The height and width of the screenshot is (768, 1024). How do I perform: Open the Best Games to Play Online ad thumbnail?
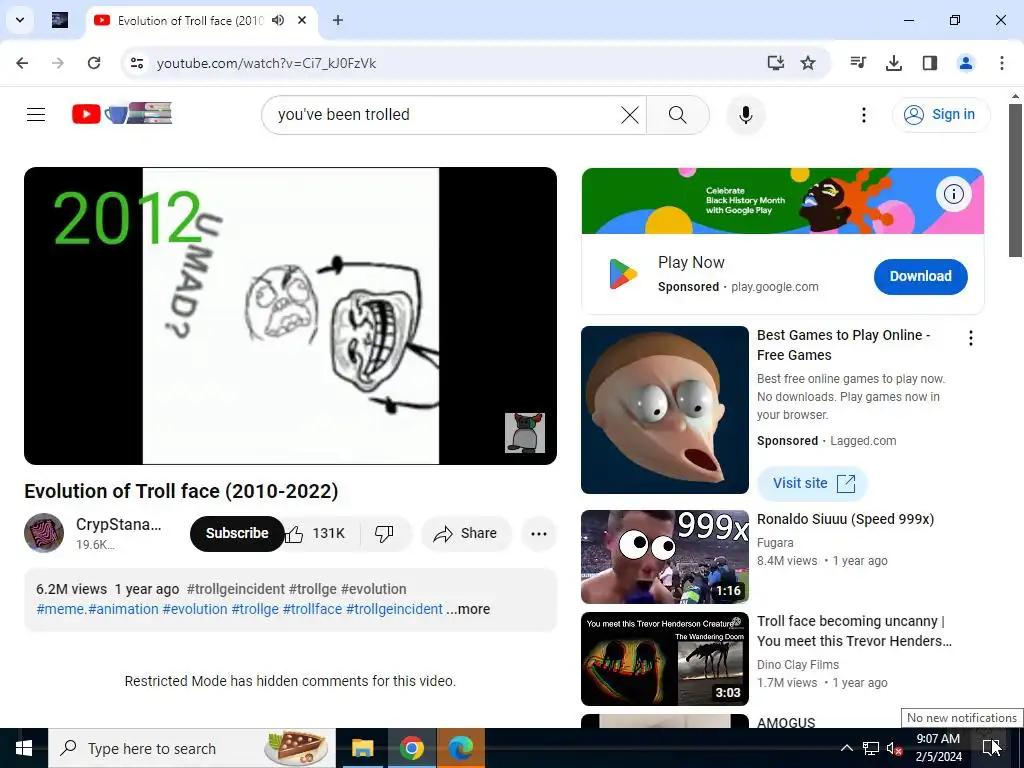[x=665, y=410]
